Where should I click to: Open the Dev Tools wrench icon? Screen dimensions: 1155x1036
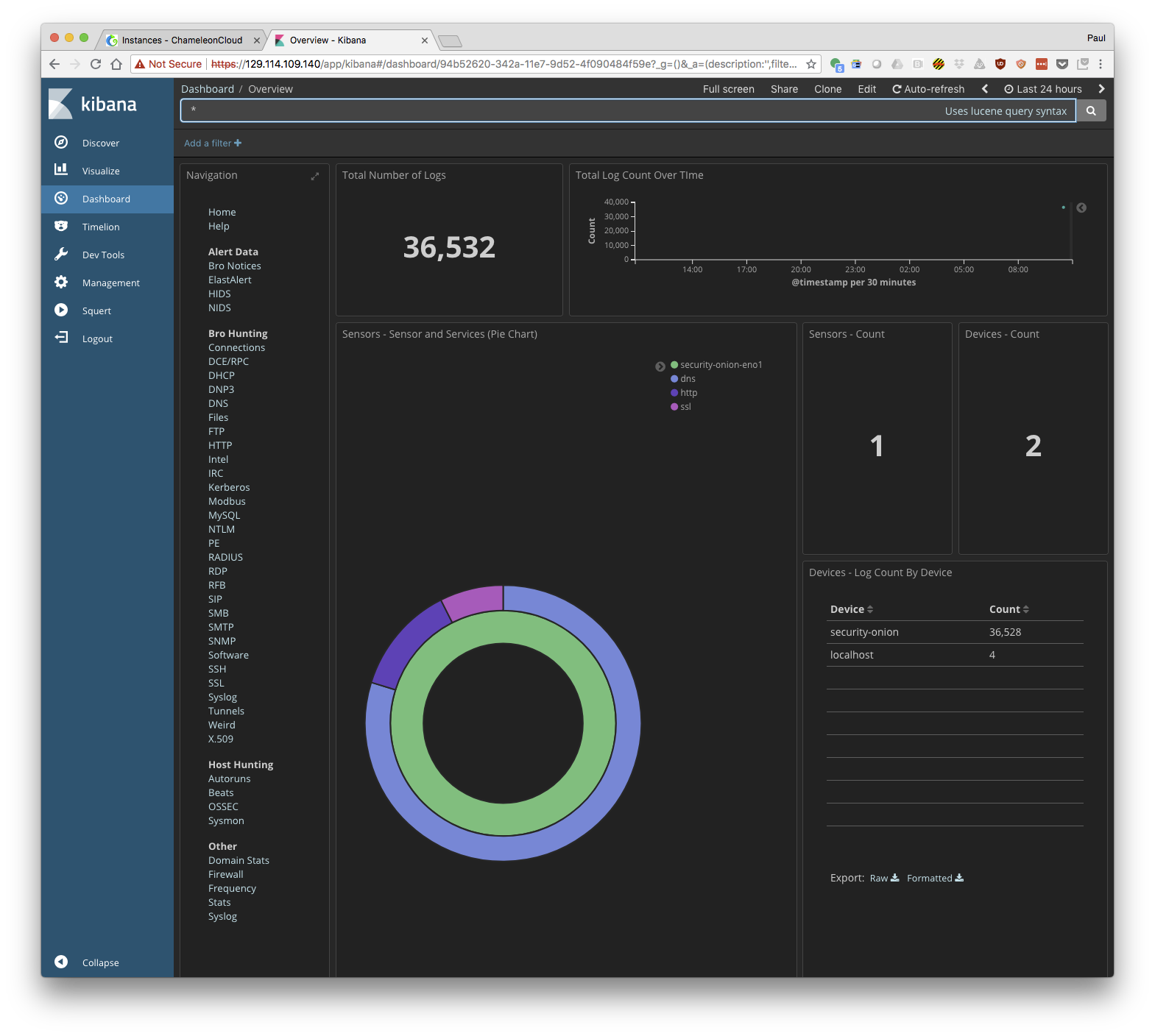[x=61, y=254]
